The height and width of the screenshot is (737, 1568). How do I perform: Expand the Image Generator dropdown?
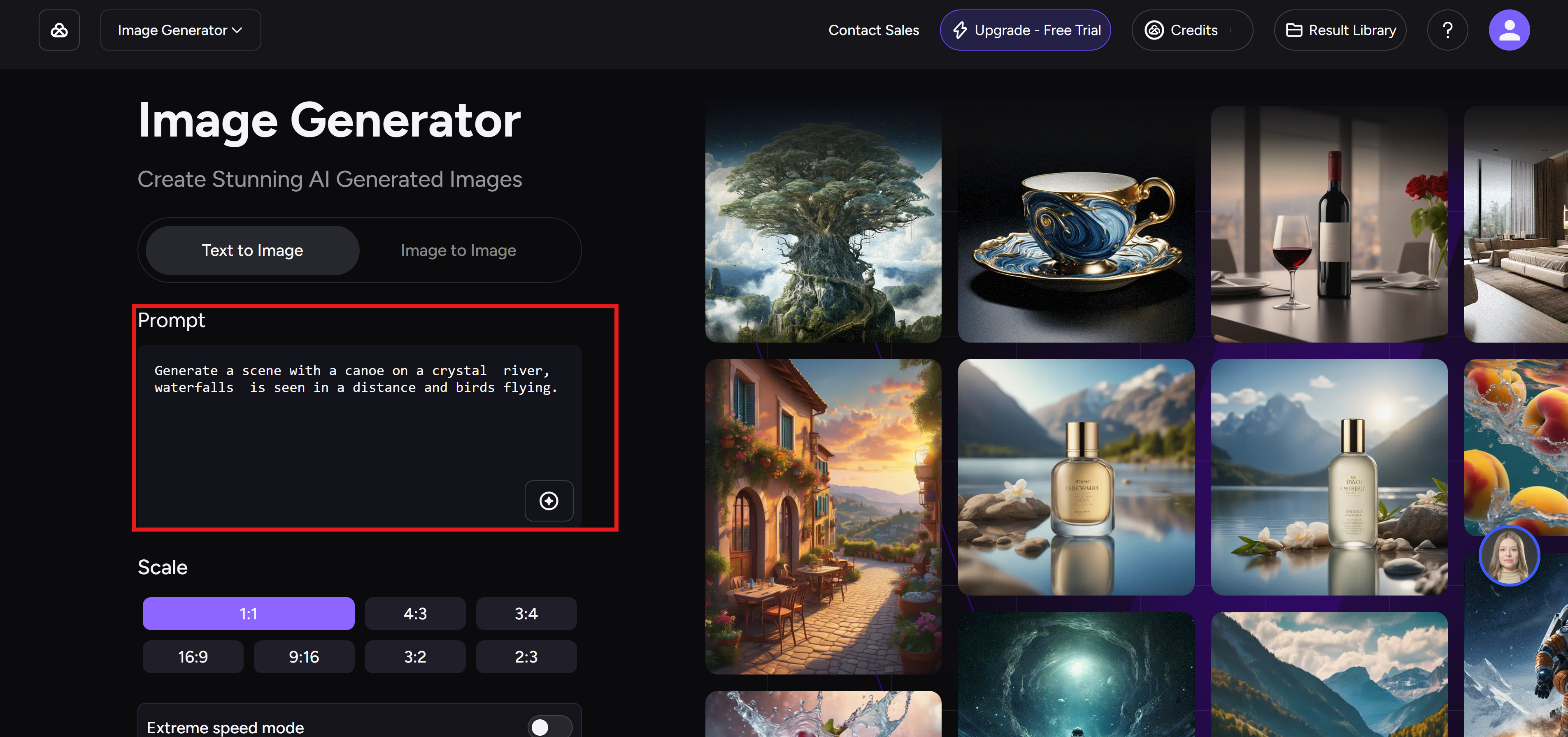[x=180, y=30]
